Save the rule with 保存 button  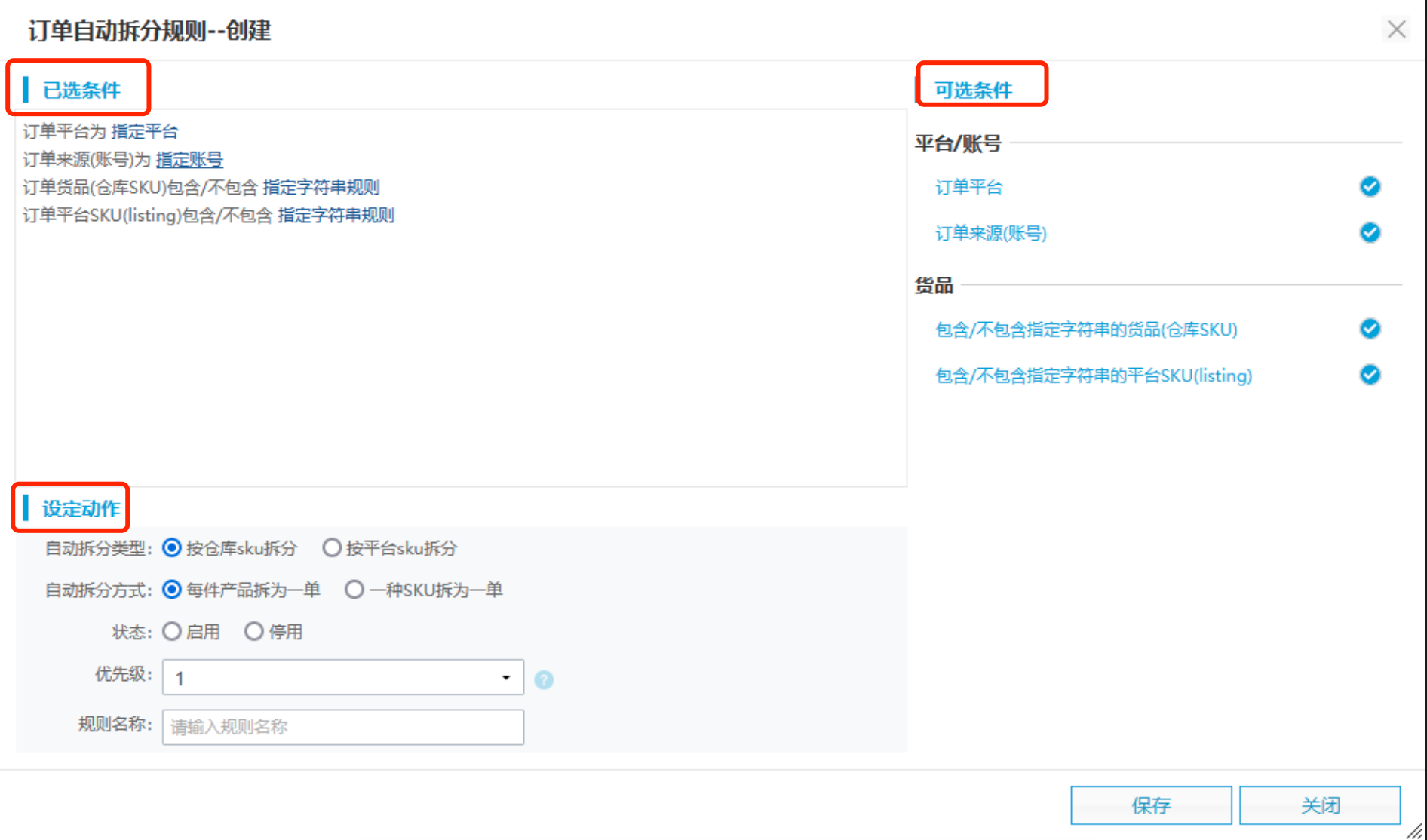tap(1152, 805)
